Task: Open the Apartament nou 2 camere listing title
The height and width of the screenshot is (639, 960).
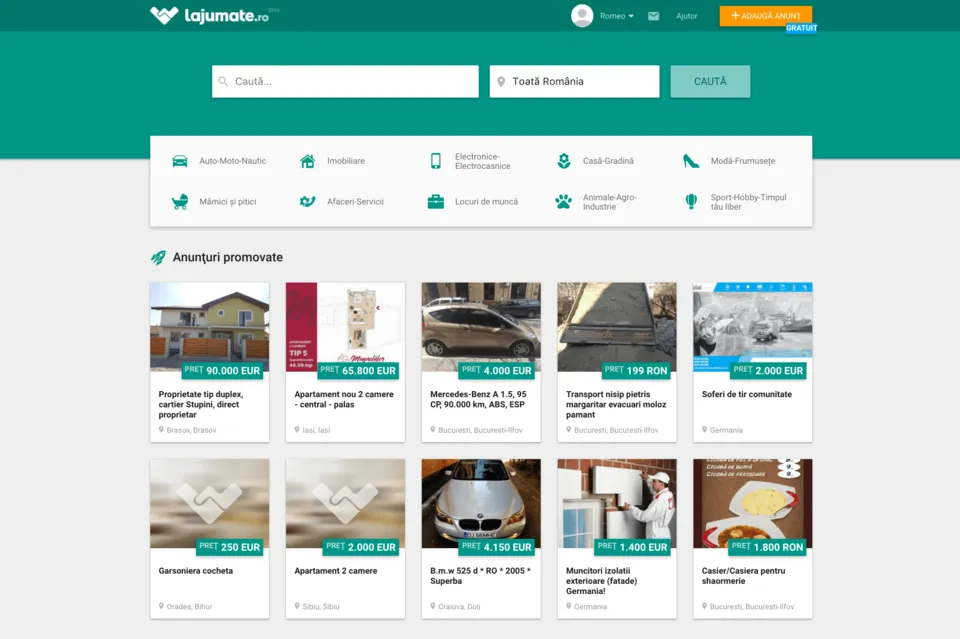Action: [x=344, y=399]
